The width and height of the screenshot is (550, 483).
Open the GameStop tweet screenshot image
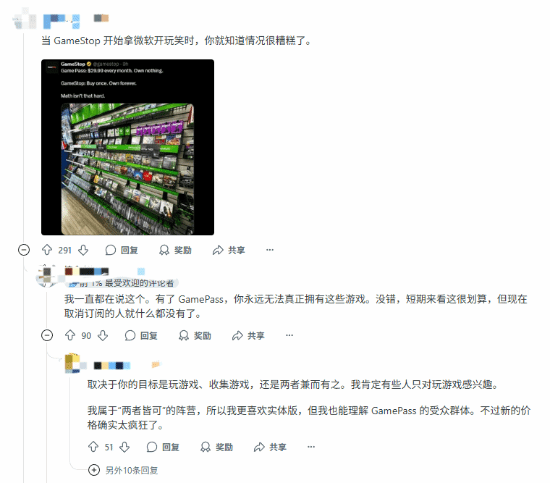[x=127, y=147]
